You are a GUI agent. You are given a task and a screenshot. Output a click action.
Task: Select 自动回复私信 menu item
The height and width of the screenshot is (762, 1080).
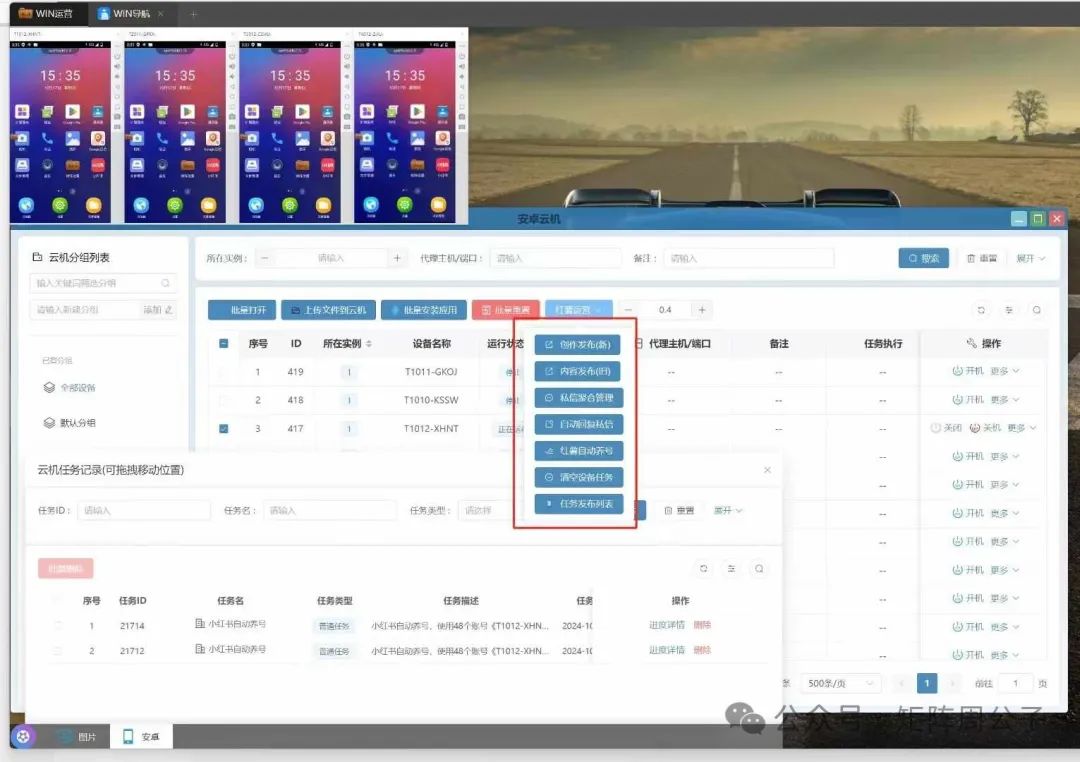pyautogui.click(x=579, y=424)
